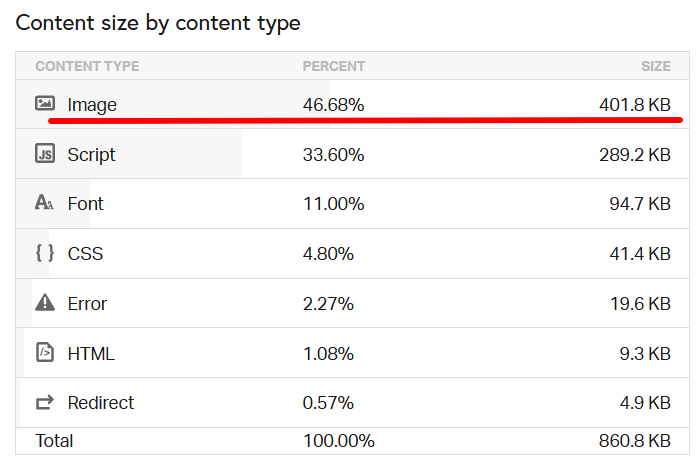696x463 pixels.
Task: Click the JS Script icon
Action: tap(45, 154)
